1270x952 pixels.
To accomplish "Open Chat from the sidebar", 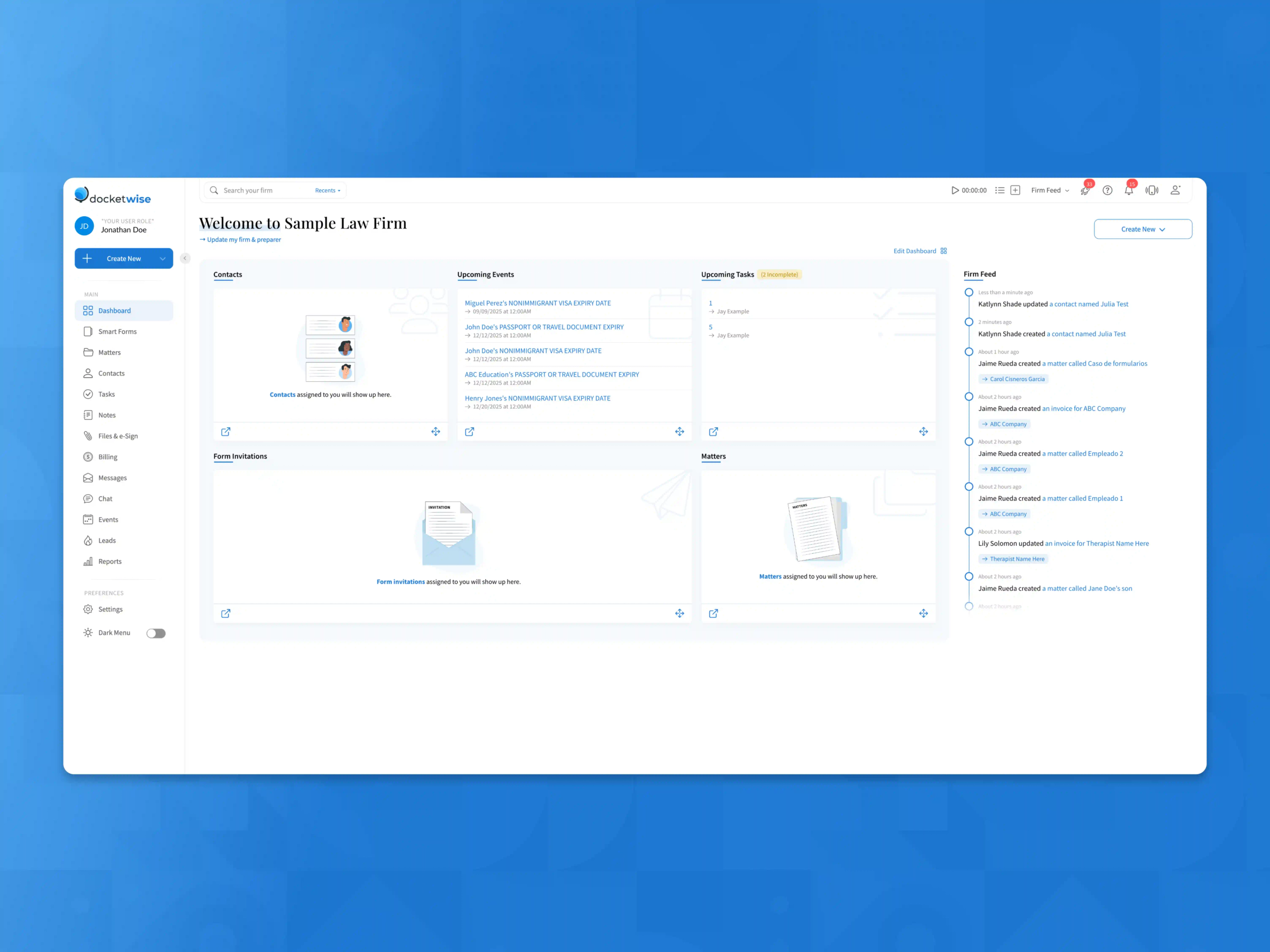I will coord(105,498).
